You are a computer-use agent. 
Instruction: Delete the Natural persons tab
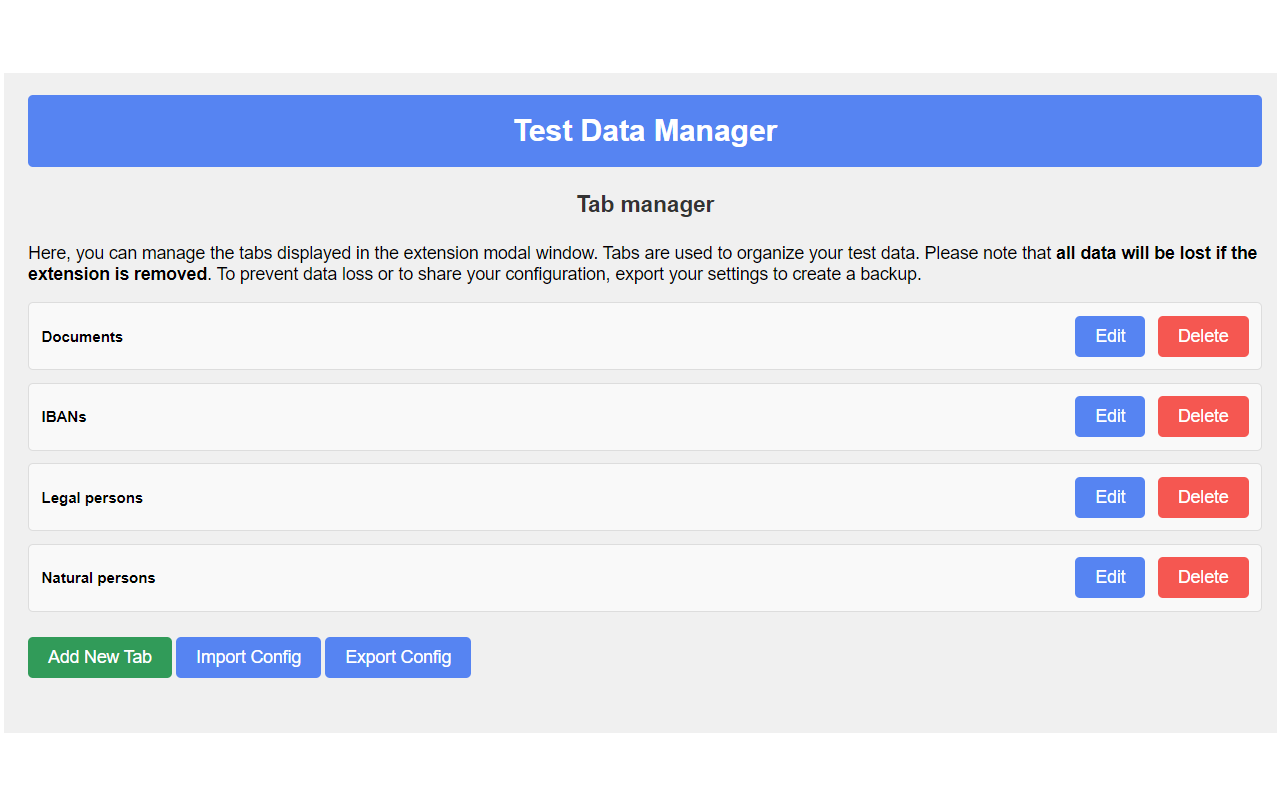click(1203, 577)
